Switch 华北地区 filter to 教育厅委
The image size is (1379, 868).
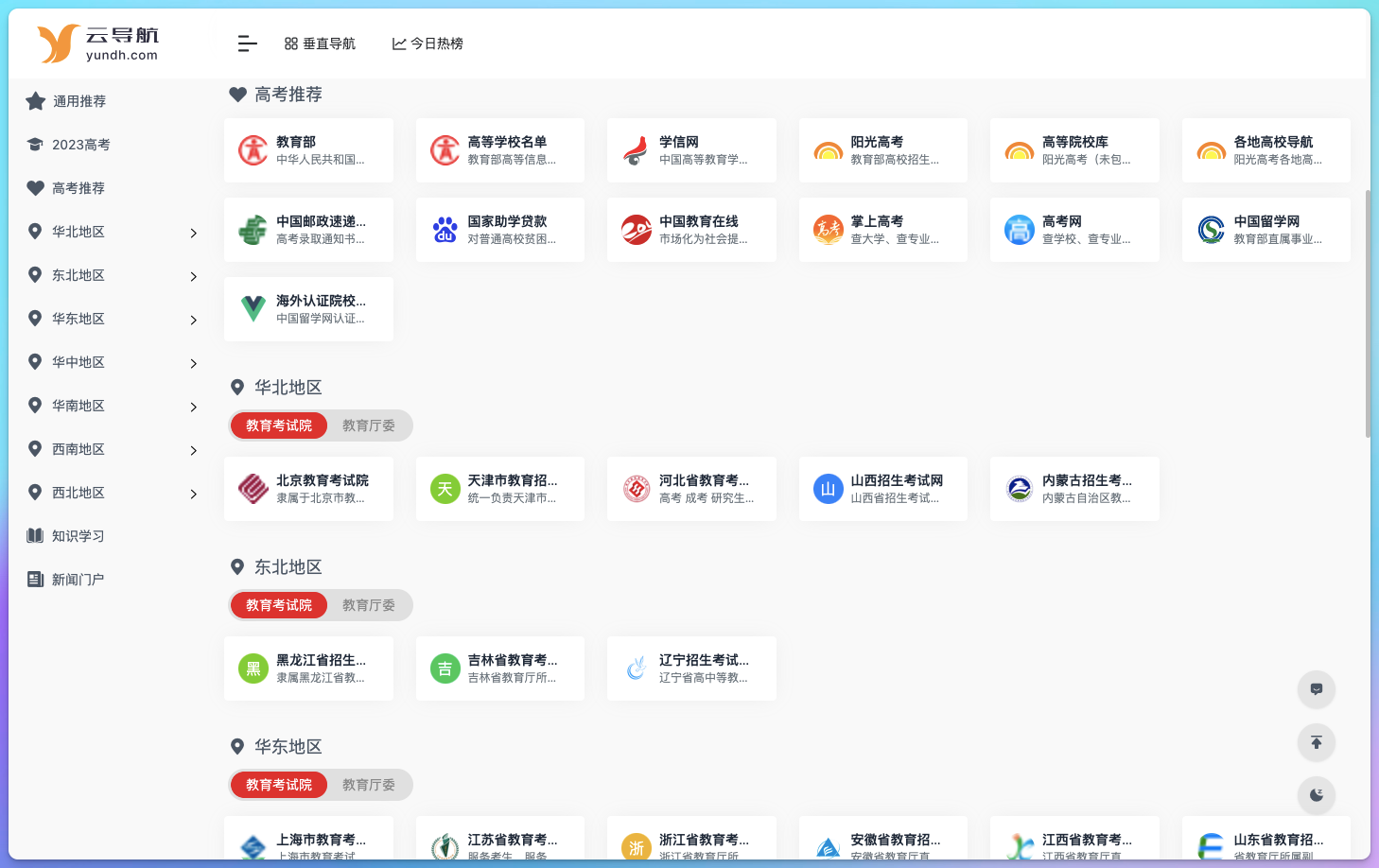369,425
